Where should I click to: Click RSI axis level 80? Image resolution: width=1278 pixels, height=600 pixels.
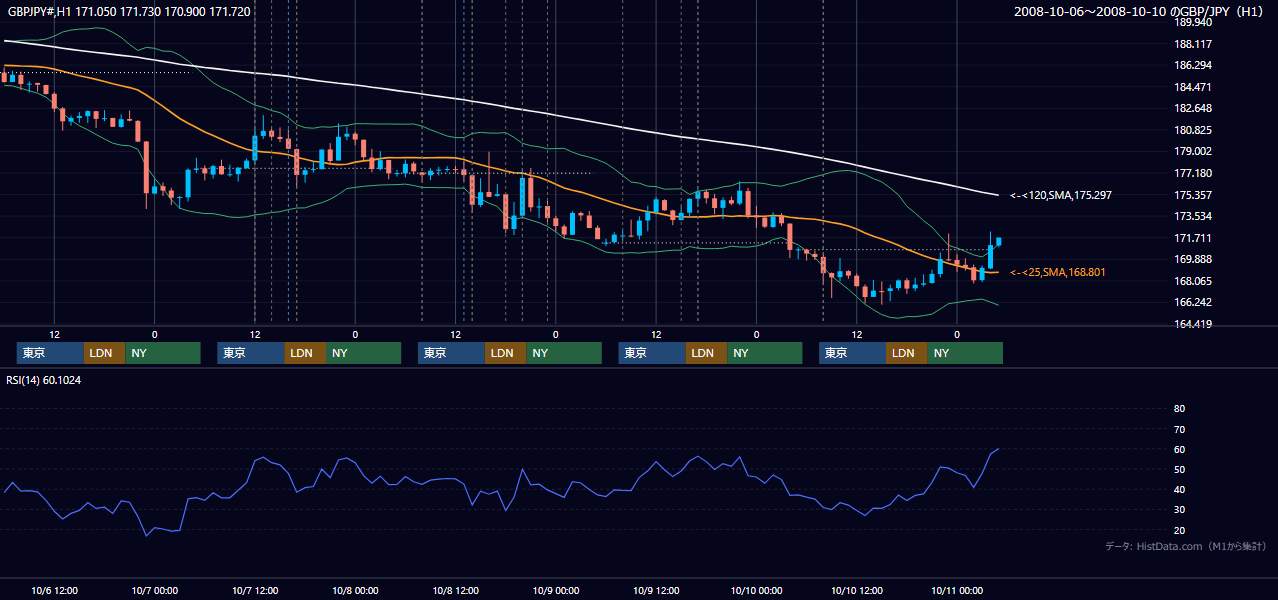[1179, 409]
